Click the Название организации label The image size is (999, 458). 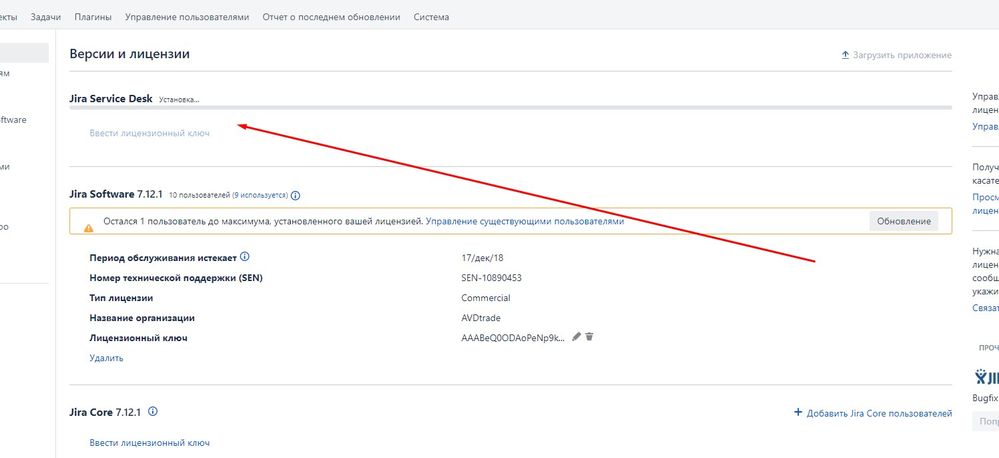pyautogui.click(x=142, y=318)
